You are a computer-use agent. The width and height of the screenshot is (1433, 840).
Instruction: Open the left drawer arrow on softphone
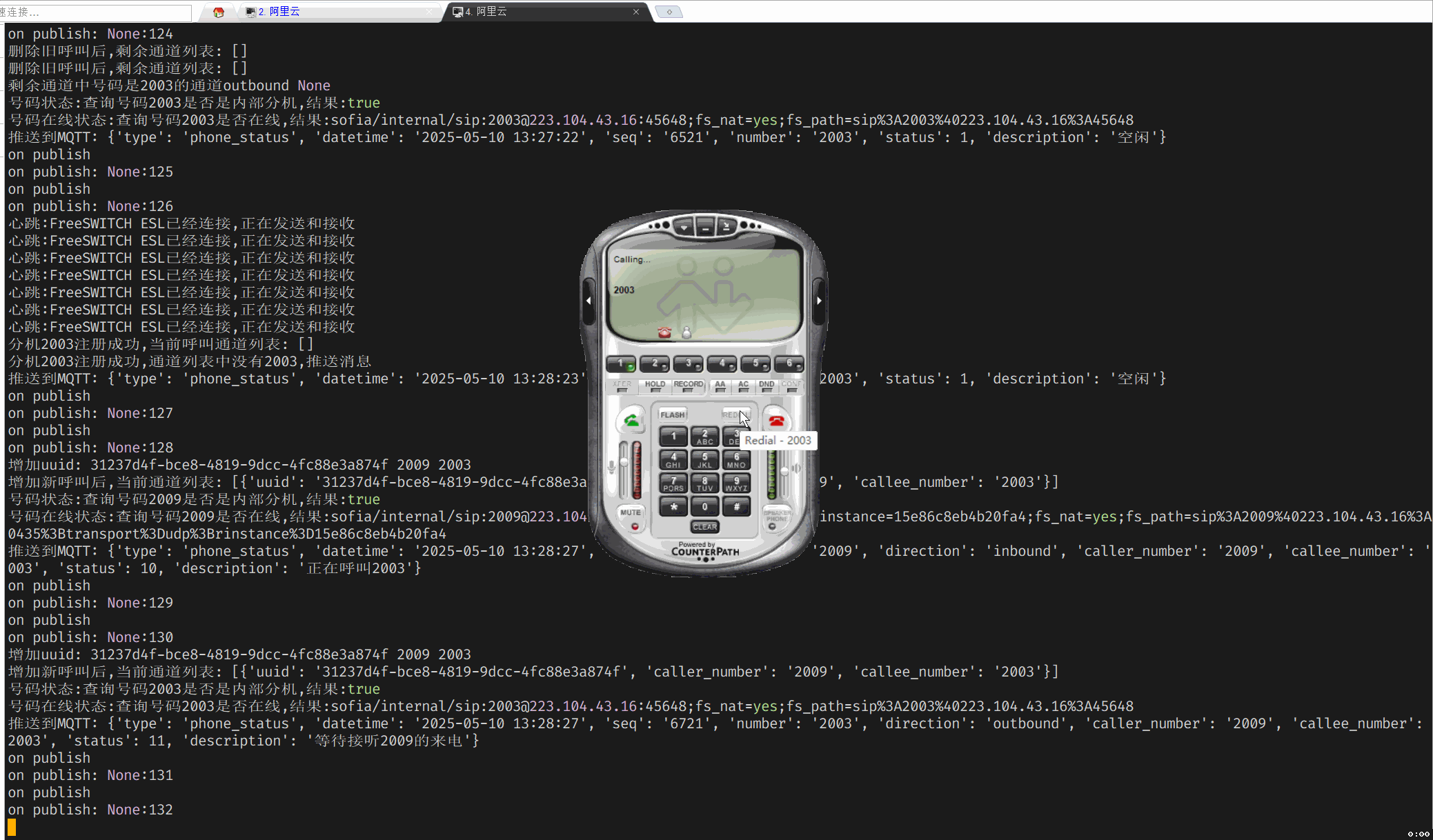tap(589, 301)
